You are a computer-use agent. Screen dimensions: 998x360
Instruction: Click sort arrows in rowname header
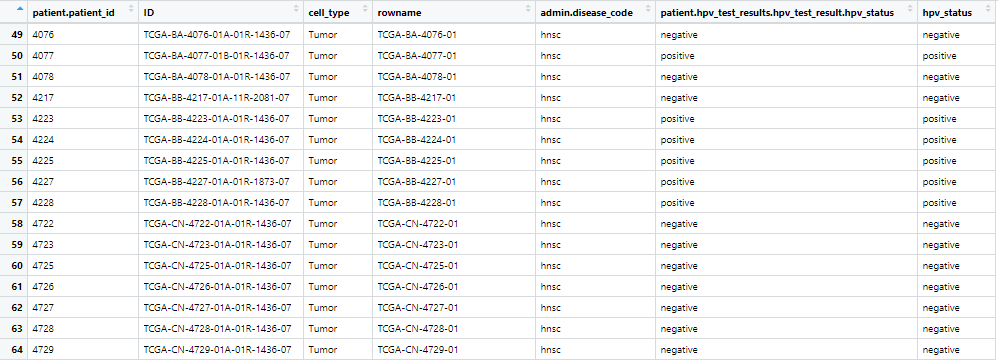[528, 10]
